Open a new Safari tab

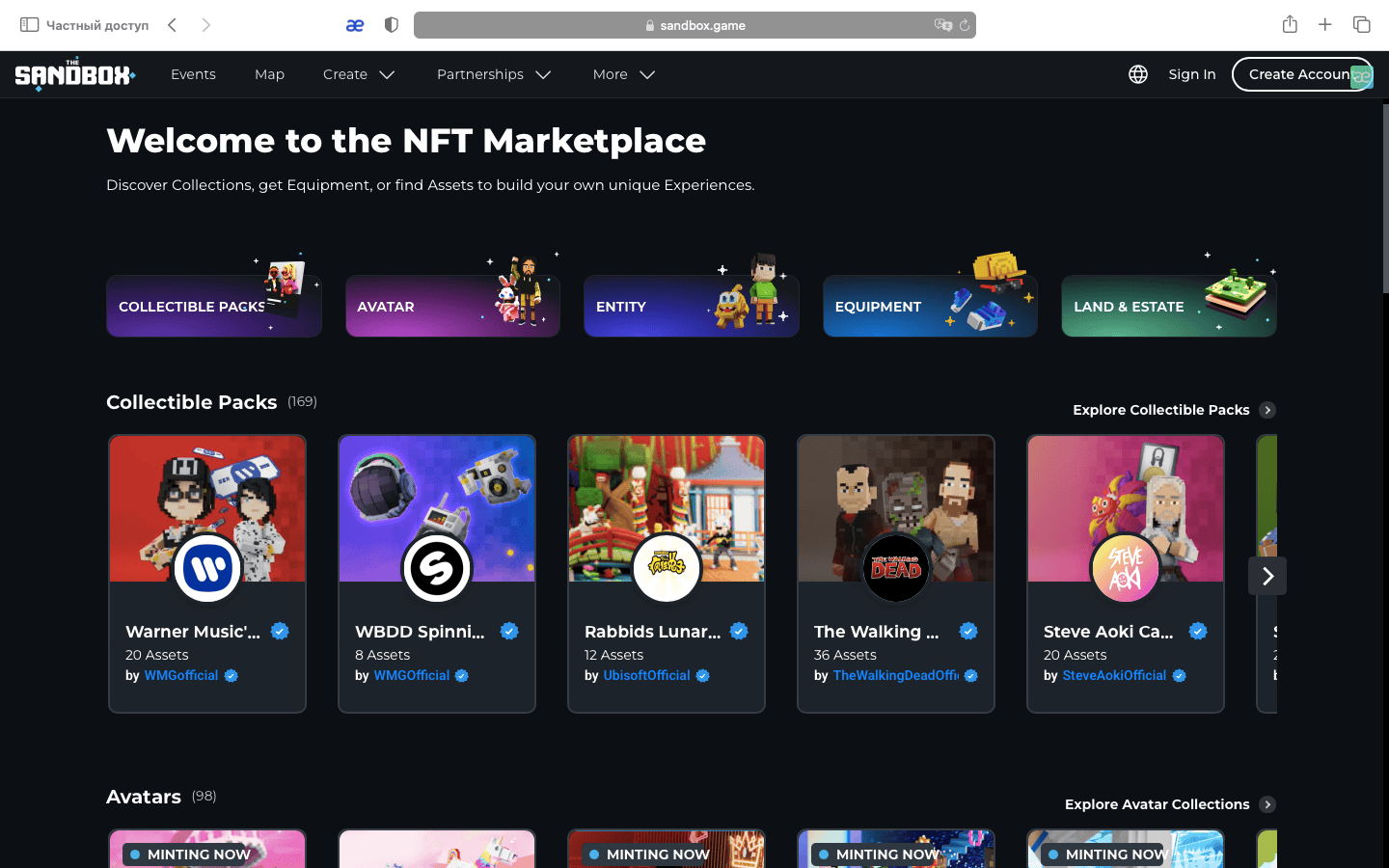[x=1325, y=25]
